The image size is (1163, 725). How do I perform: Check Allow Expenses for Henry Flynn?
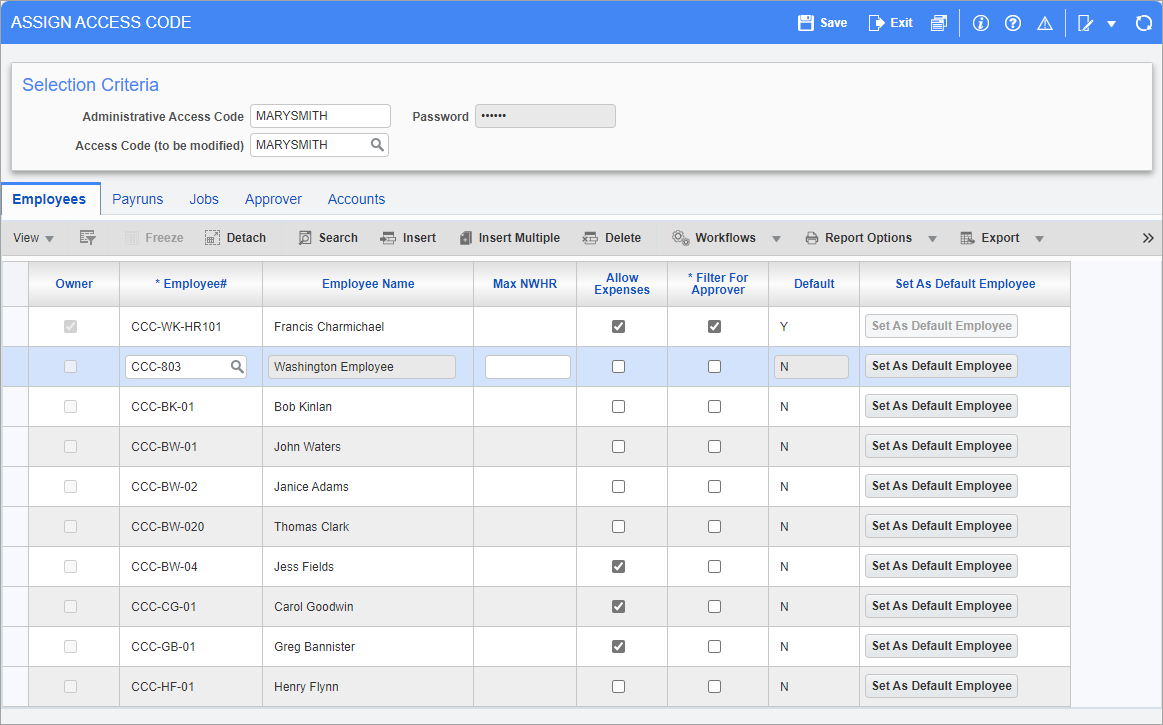(618, 687)
